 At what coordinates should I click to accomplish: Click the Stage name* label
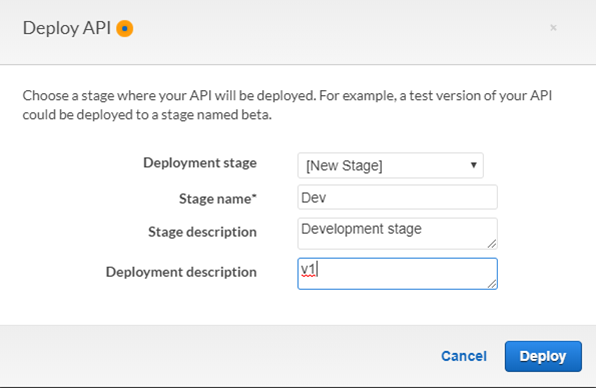coord(218,199)
